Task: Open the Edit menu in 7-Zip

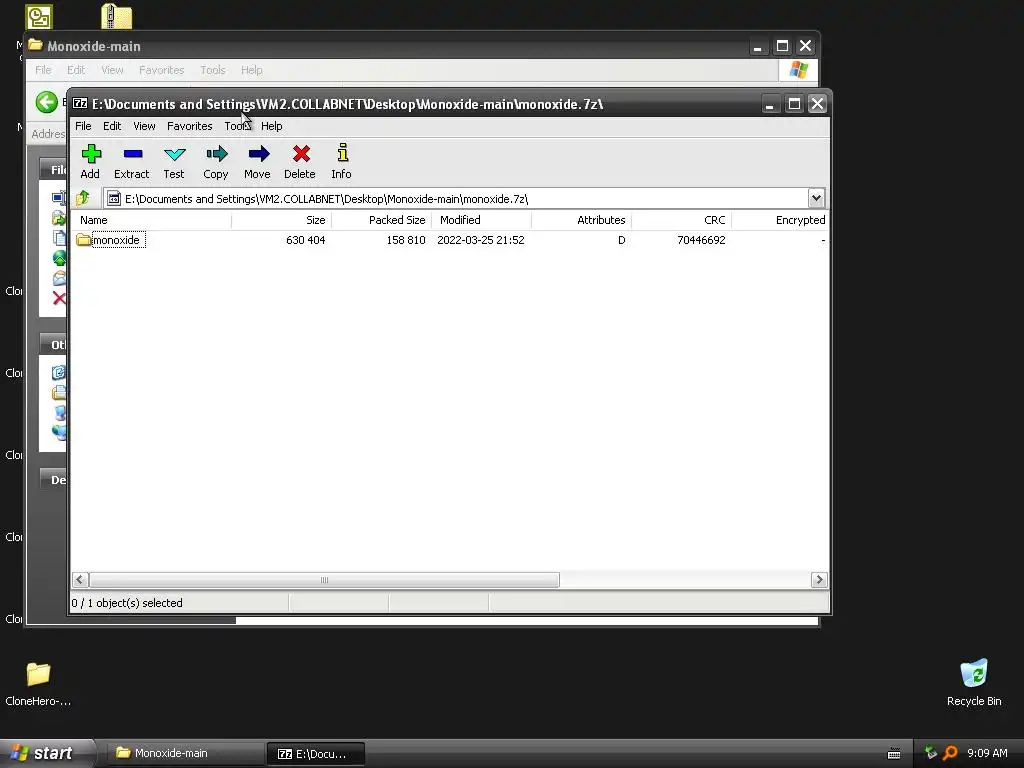Action: 112,126
